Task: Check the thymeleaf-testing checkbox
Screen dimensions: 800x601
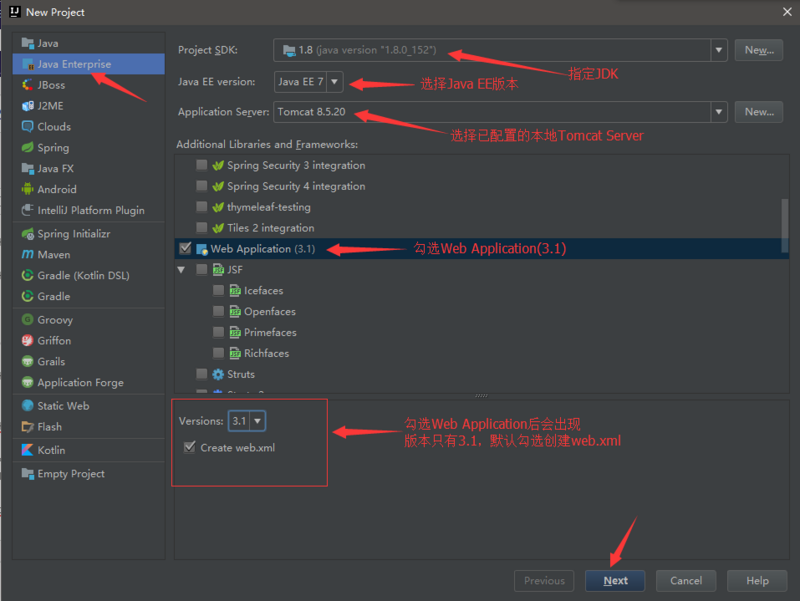Action: (202, 207)
